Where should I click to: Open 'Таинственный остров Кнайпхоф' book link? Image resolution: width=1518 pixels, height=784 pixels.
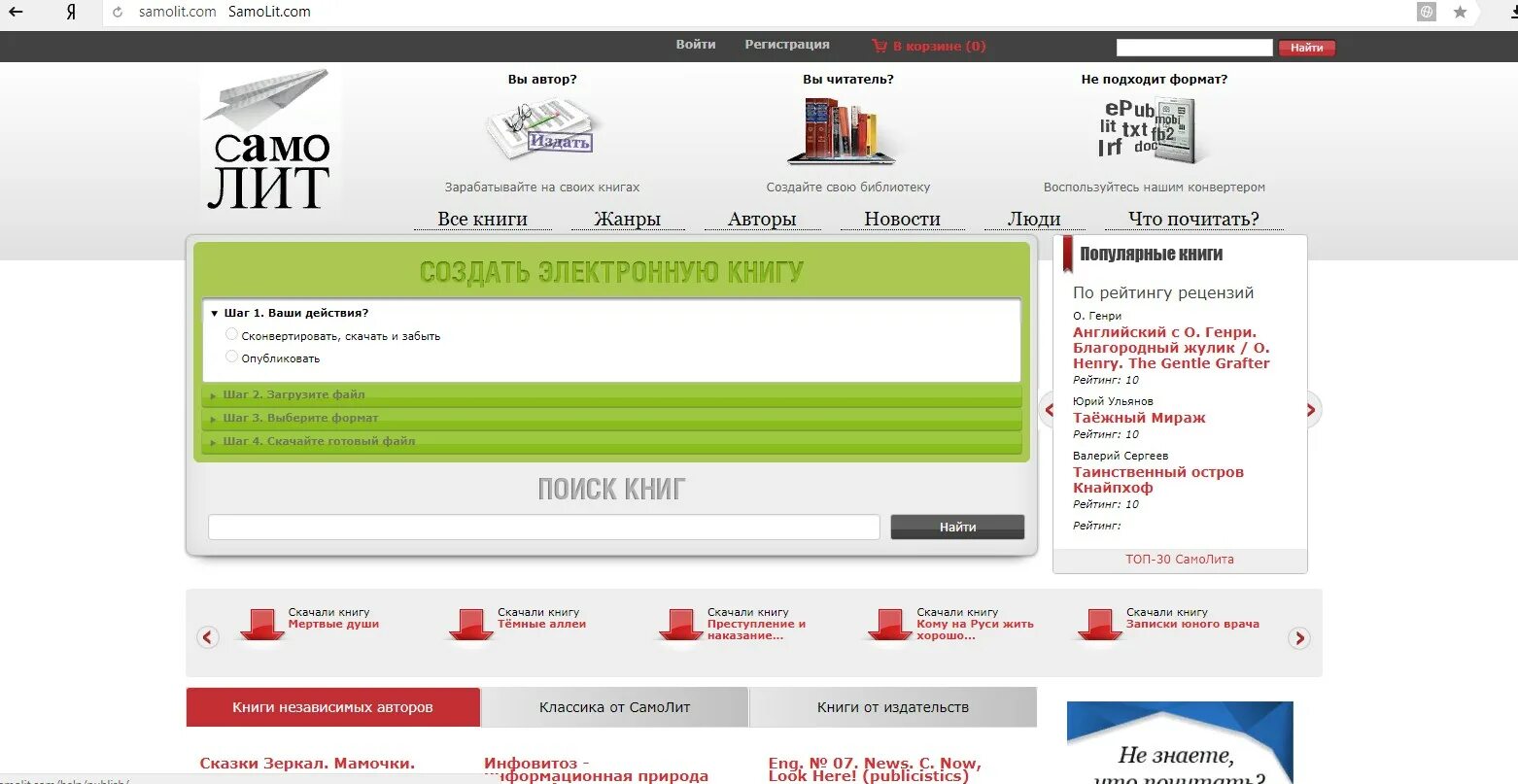click(x=1158, y=480)
